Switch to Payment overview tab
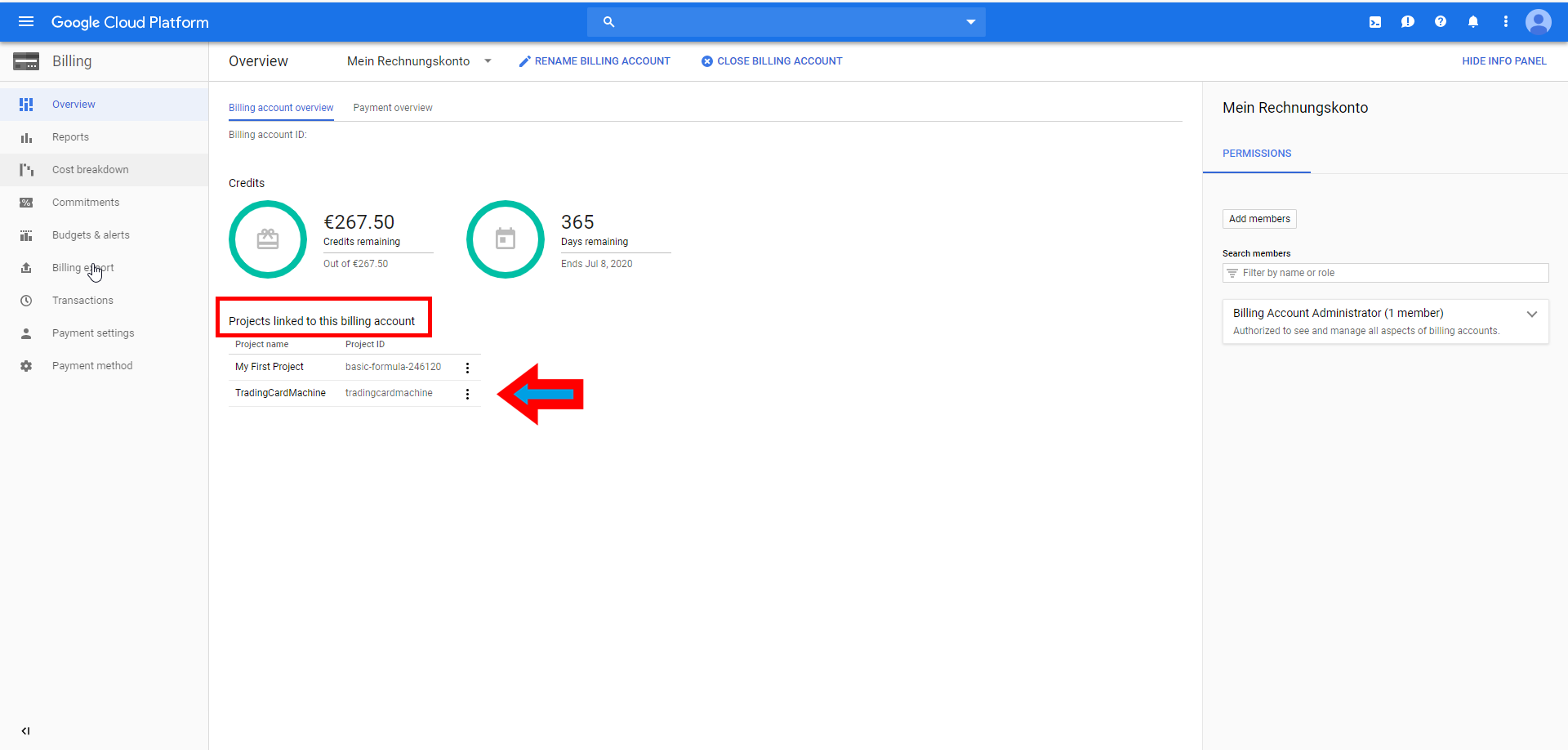 (x=393, y=108)
